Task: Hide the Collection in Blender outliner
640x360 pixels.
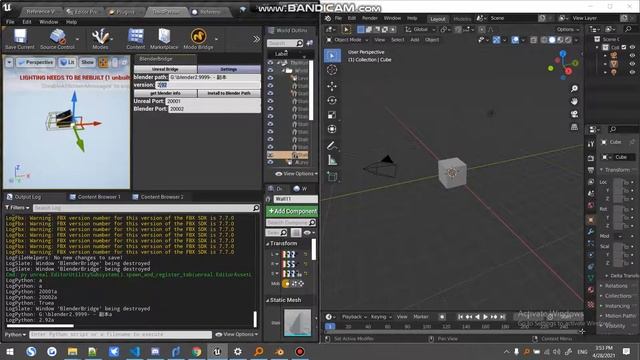Action: [632, 47]
